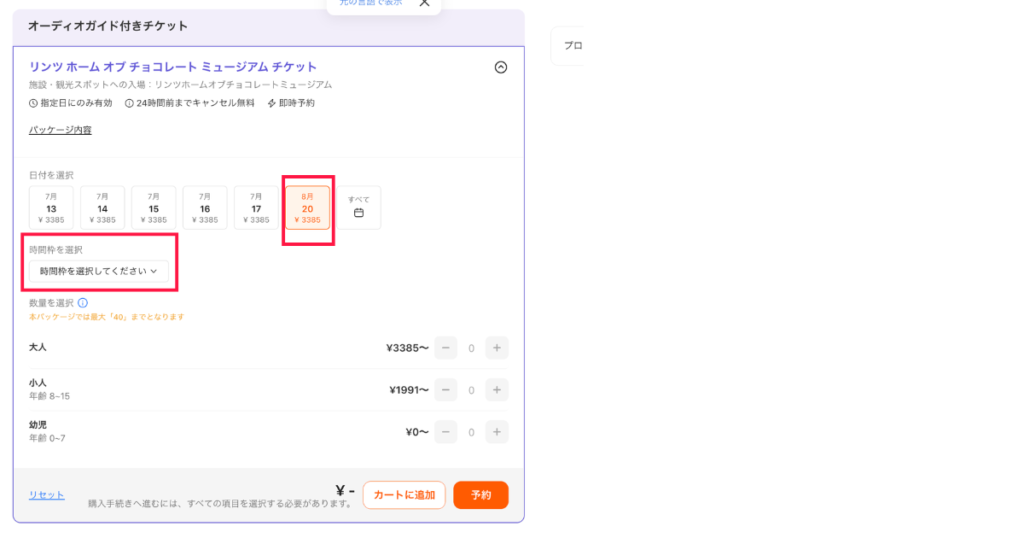Select date 7月 13

point(51,208)
